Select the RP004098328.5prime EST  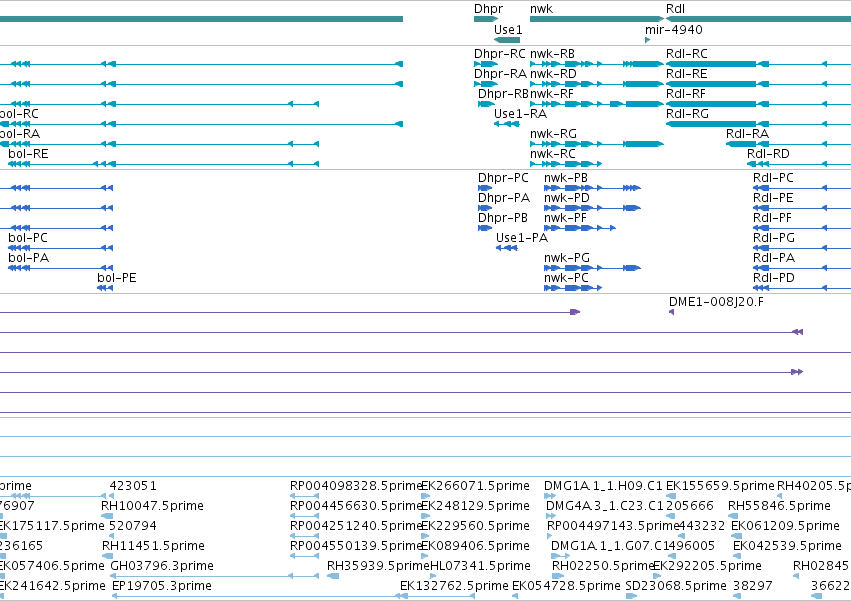pos(304,496)
